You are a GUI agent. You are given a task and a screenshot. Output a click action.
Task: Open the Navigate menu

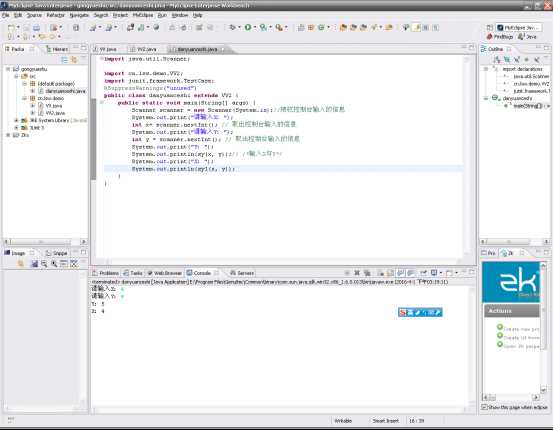tap(79, 15)
